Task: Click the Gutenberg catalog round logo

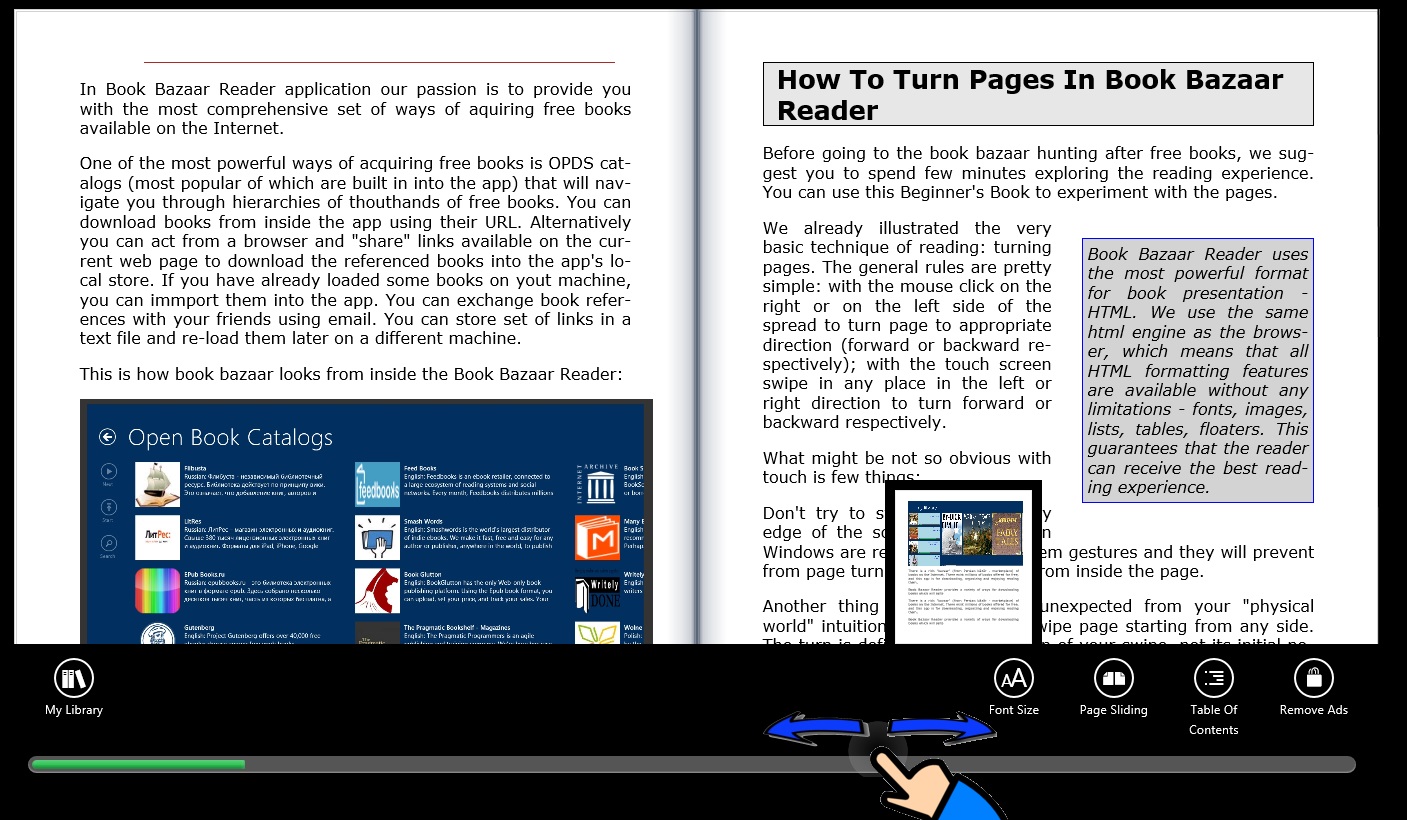Action: point(157,633)
